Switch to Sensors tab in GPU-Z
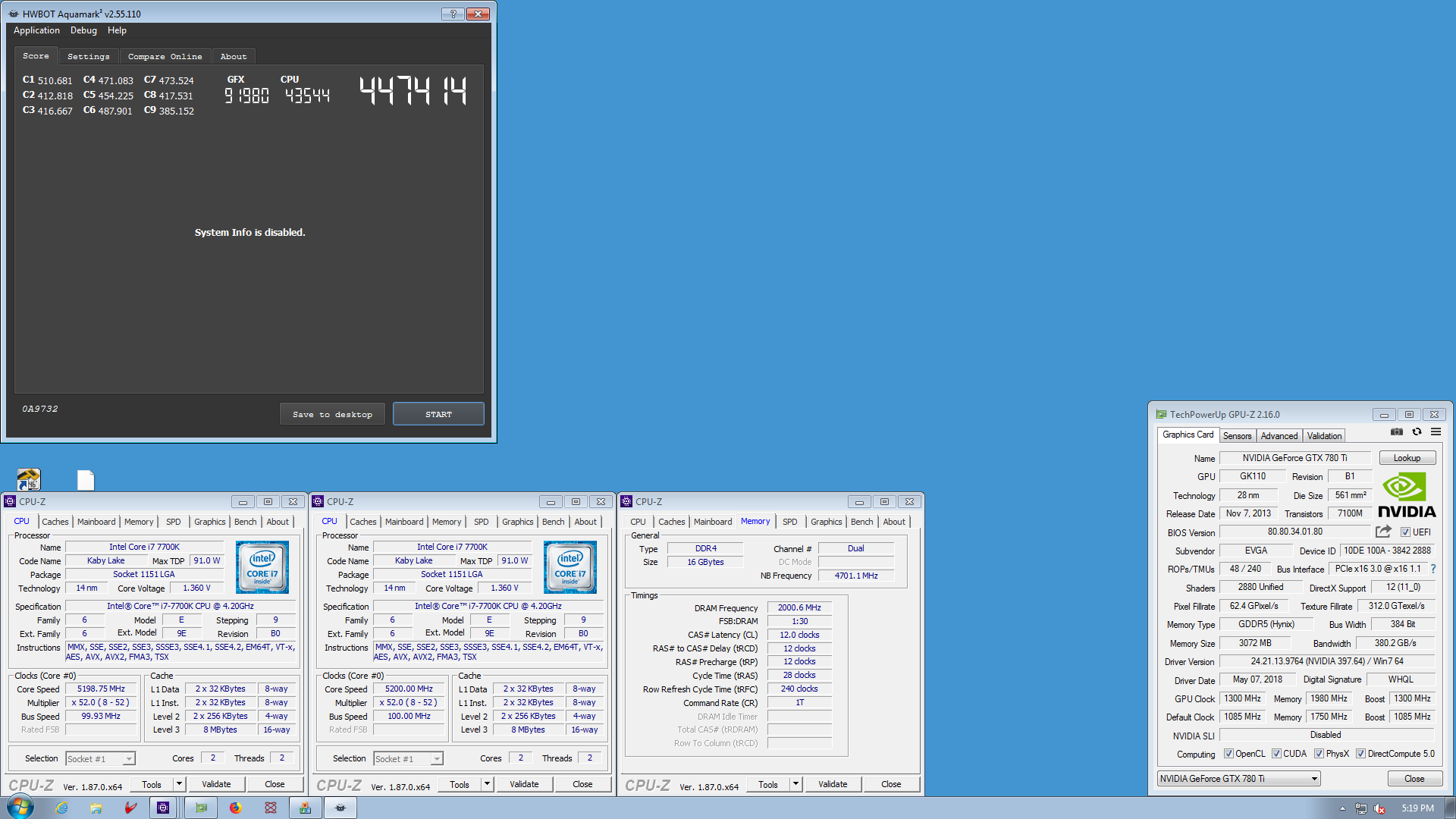This screenshot has width=1456, height=819. click(1237, 436)
